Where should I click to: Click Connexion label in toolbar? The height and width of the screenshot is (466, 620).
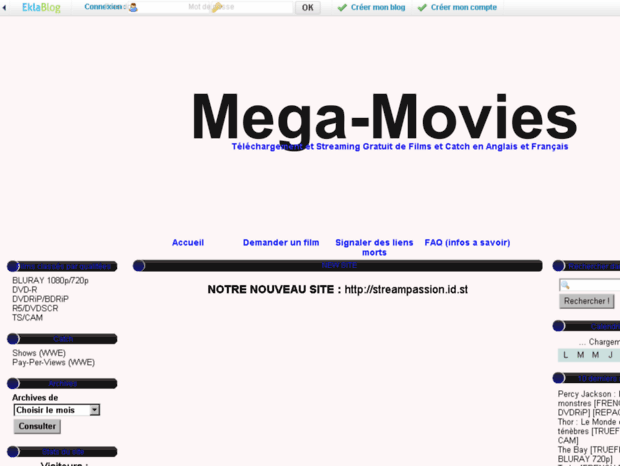click(x=105, y=7)
